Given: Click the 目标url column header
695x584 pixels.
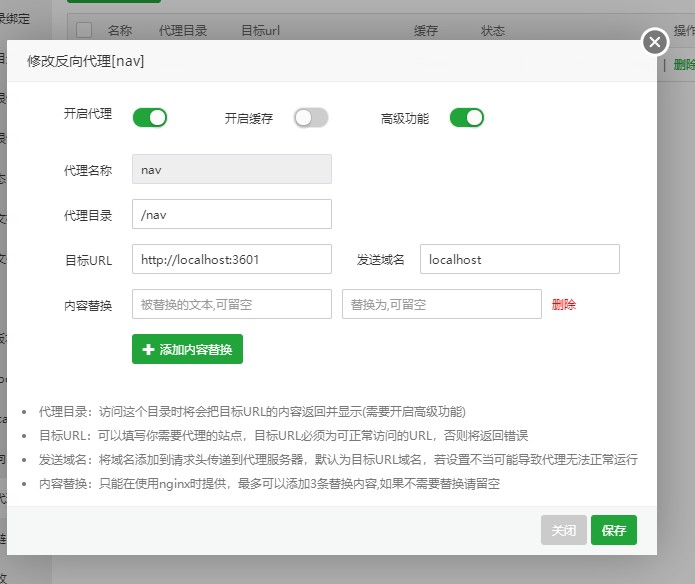Looking at the screenshot, I should click(260, 31).
